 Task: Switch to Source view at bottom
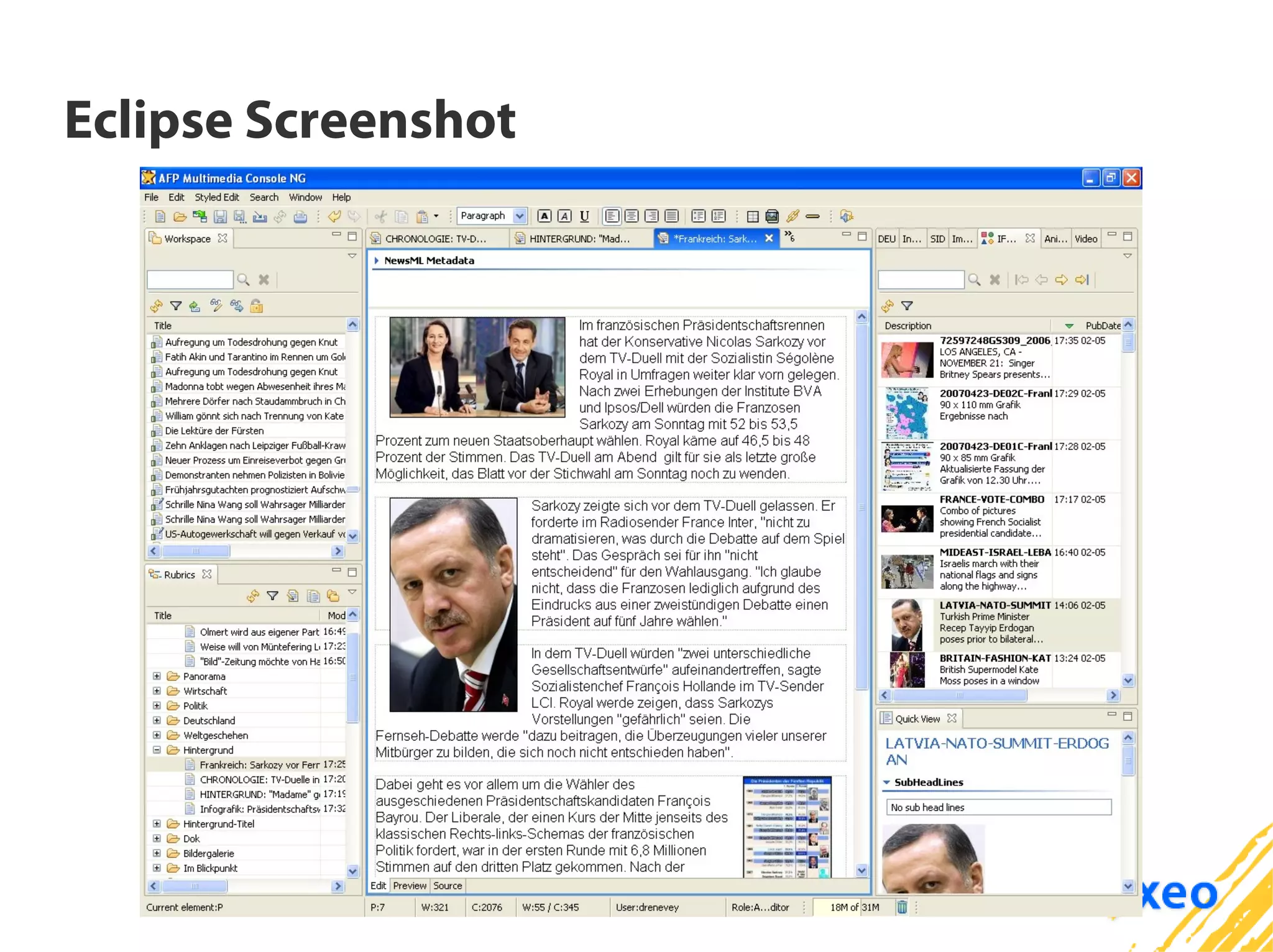coord(448,886)
